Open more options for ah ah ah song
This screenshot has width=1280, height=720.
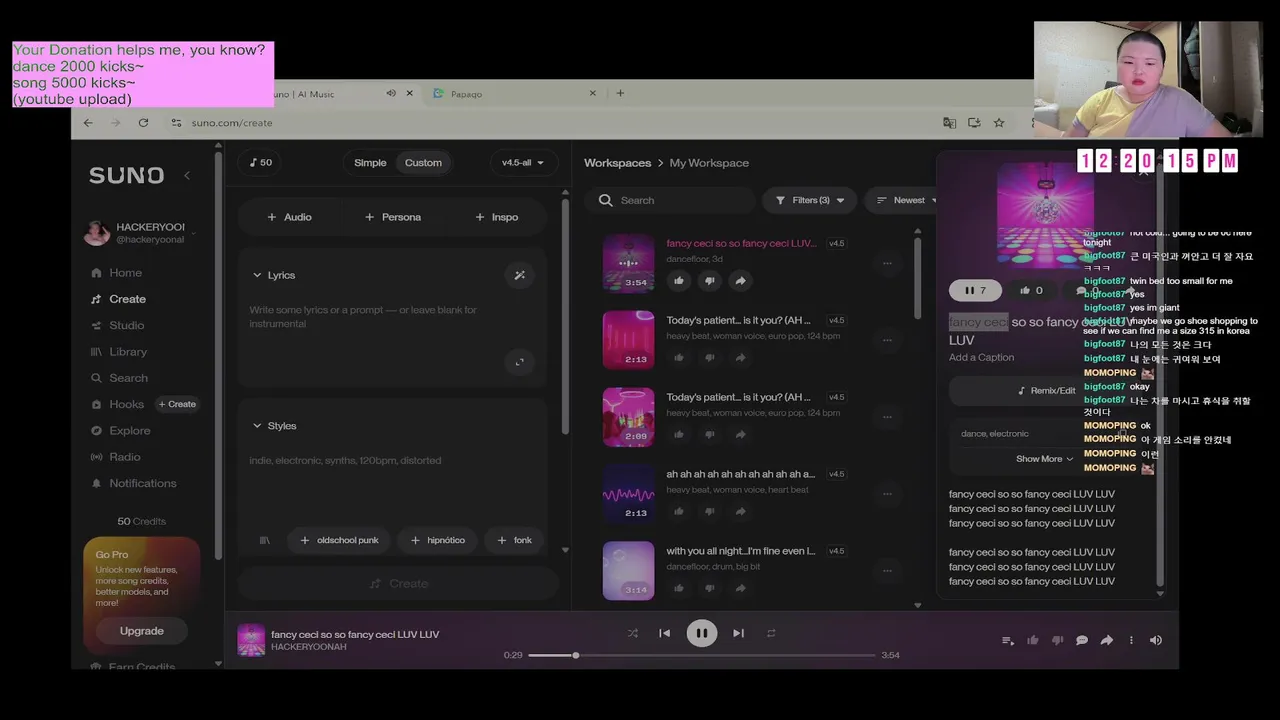click(887, 494)
